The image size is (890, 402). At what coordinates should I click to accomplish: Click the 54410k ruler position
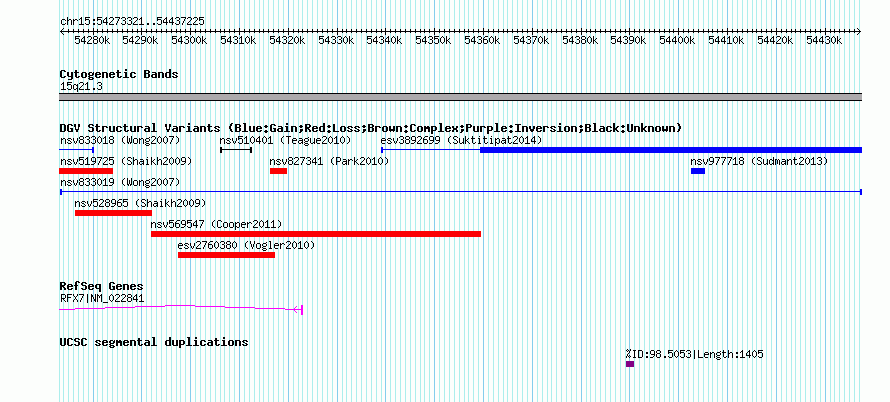click(726, 40)
